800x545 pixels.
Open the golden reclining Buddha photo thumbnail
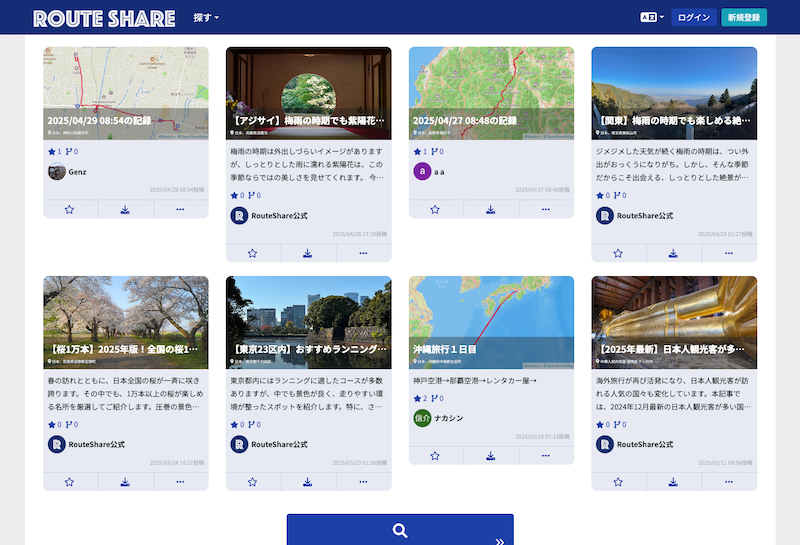click(x=674, y=323)
